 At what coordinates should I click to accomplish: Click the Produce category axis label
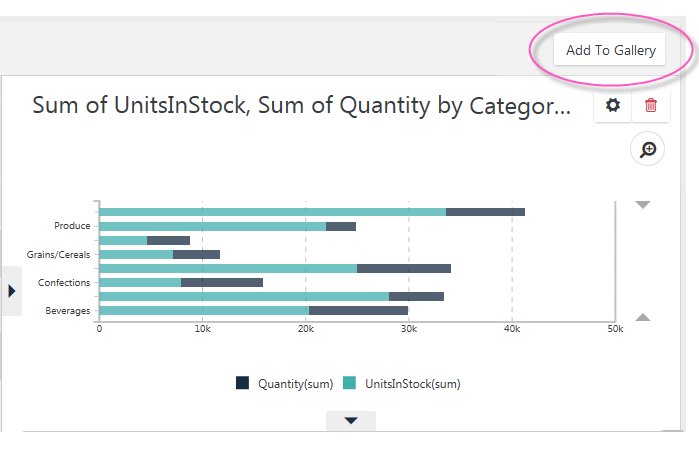pyautogui.click(x=72, y=226)
